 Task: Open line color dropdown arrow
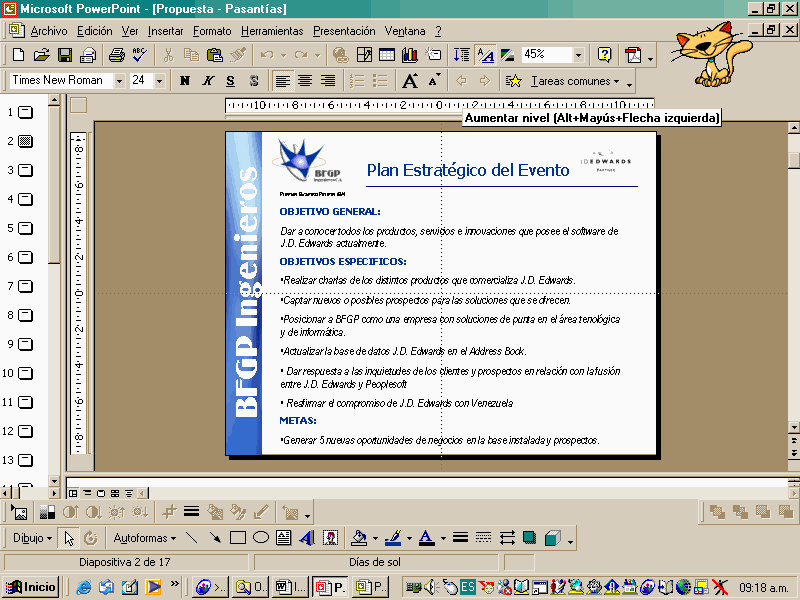pos(409,538)
